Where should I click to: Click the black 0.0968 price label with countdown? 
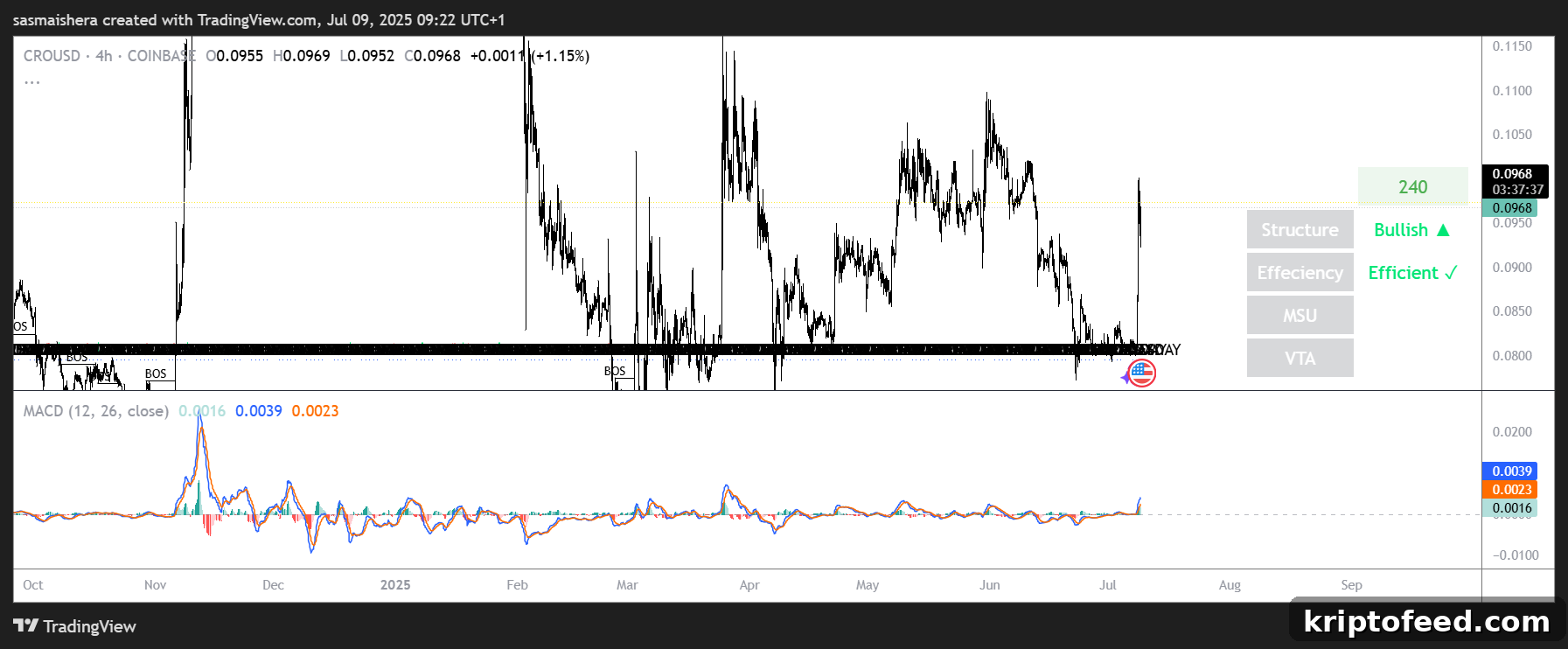[x=1515, y=181]
